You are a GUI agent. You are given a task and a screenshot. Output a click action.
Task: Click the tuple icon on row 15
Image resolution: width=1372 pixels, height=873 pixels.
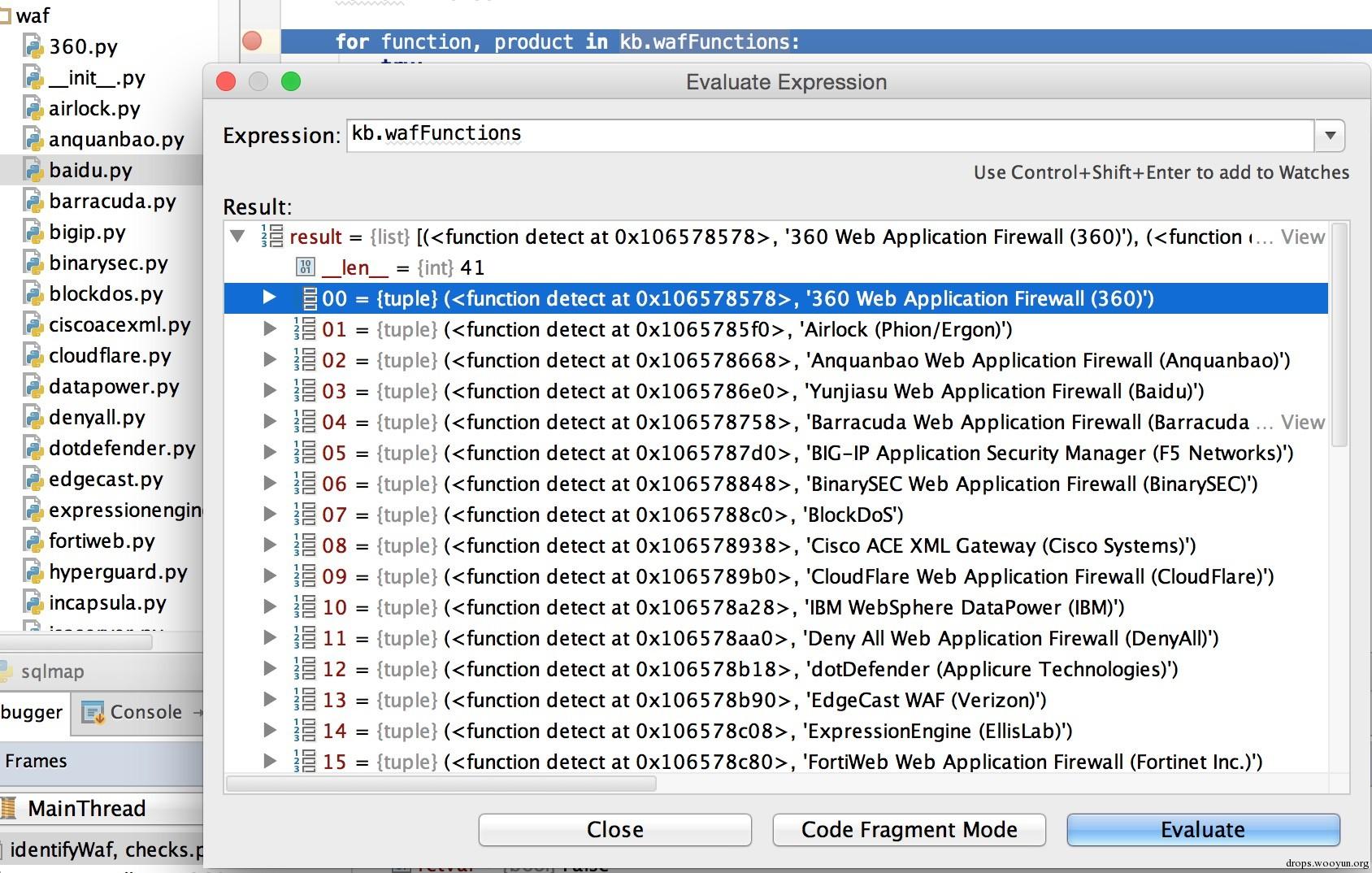click(x=305, y=762)
